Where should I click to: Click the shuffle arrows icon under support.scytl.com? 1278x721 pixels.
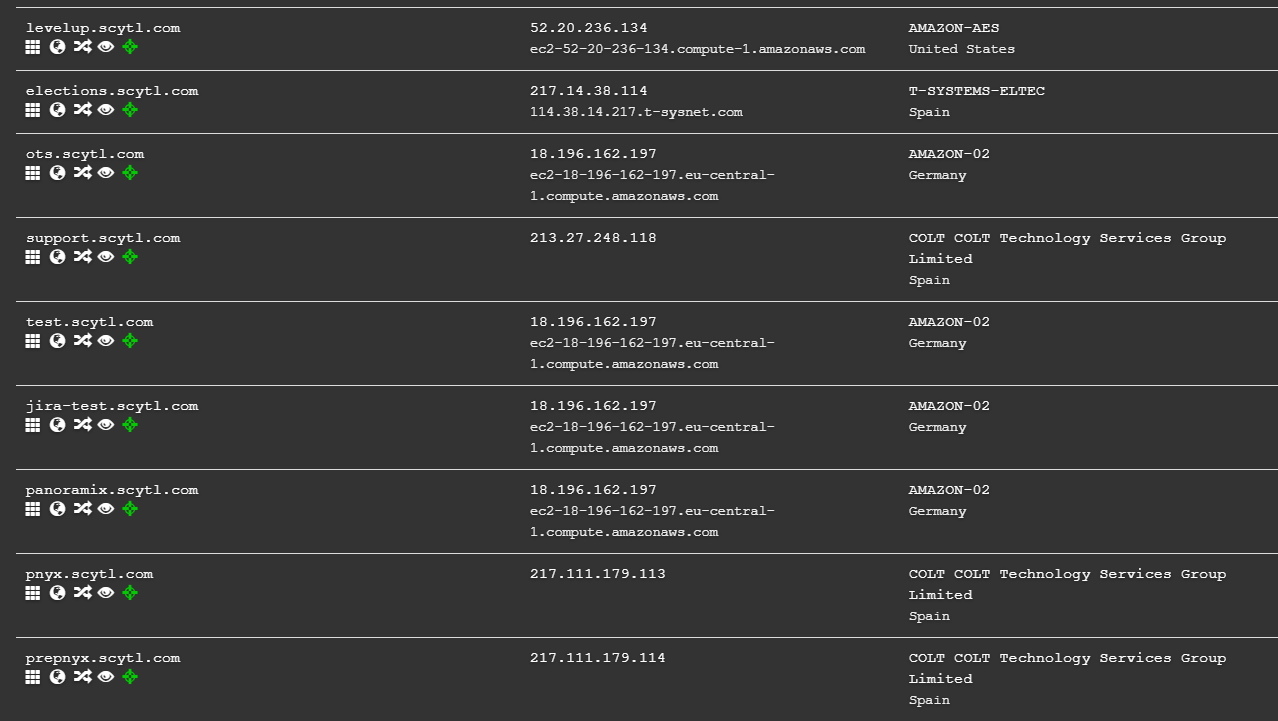point(82,257)
